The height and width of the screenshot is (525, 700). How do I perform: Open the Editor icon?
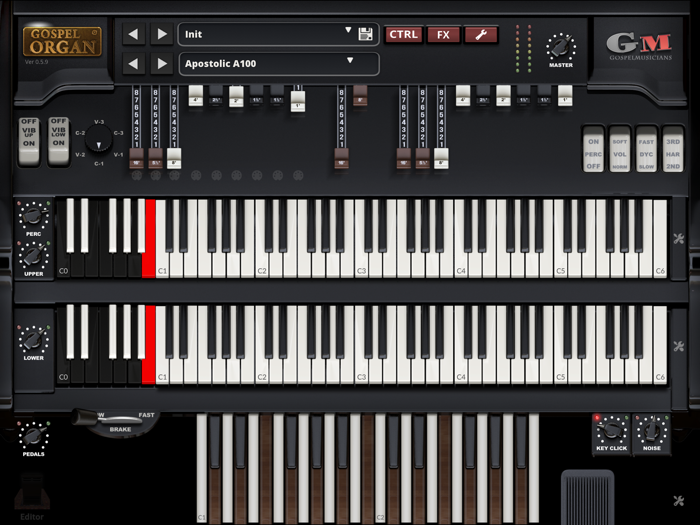[32, 496]
